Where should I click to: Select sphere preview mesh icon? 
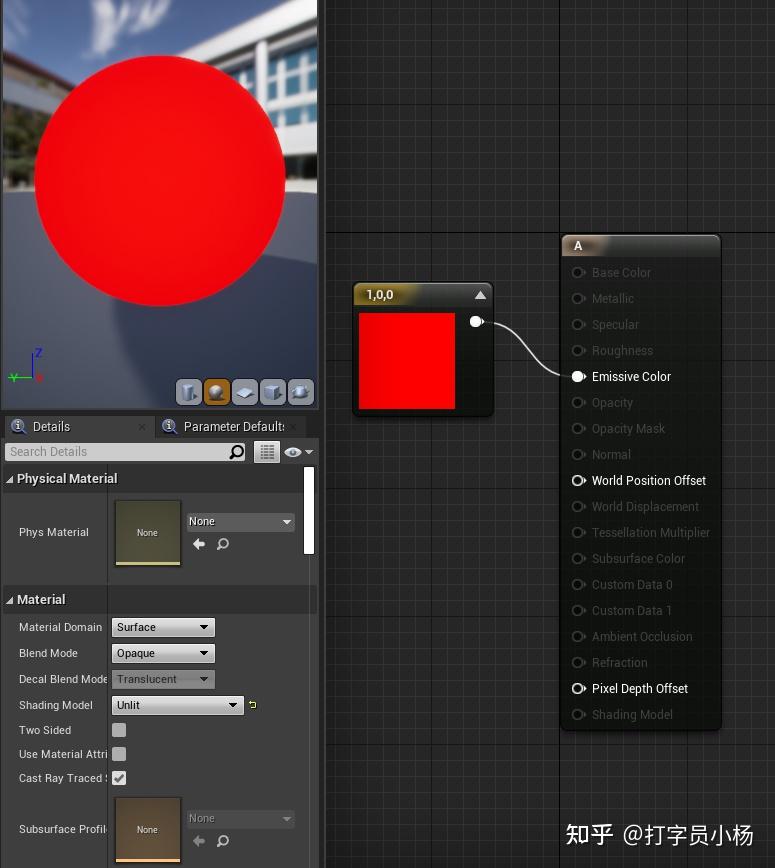coord(216,392)
